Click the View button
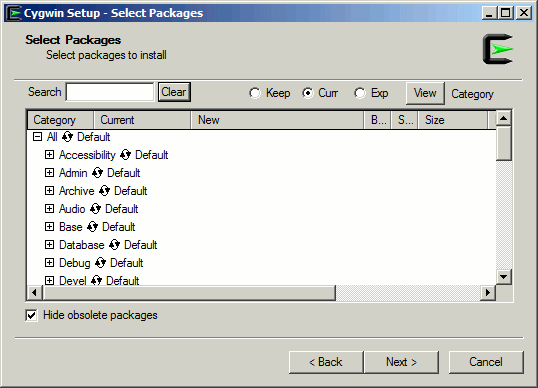 pyautogui.click(x=425, y=93)
